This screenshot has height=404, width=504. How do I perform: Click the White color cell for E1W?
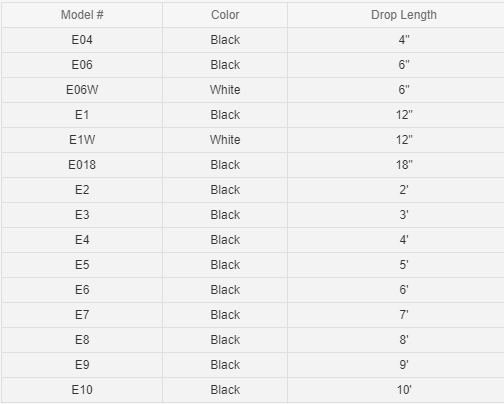(225, 140)
